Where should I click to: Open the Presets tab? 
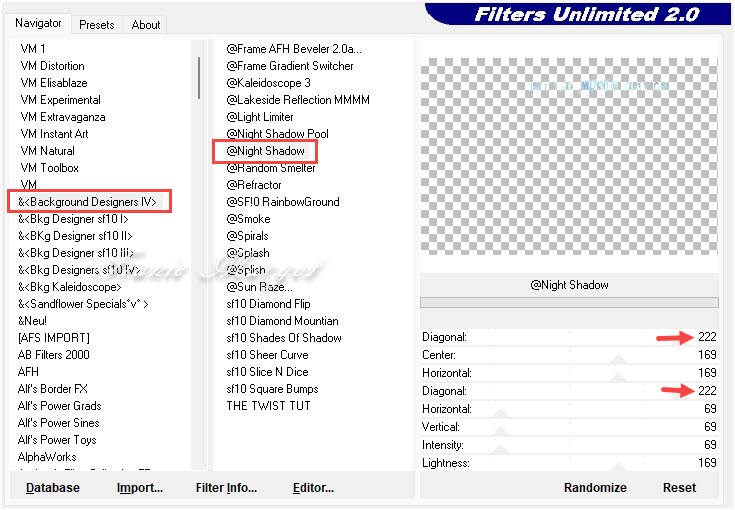coord(97,25)
